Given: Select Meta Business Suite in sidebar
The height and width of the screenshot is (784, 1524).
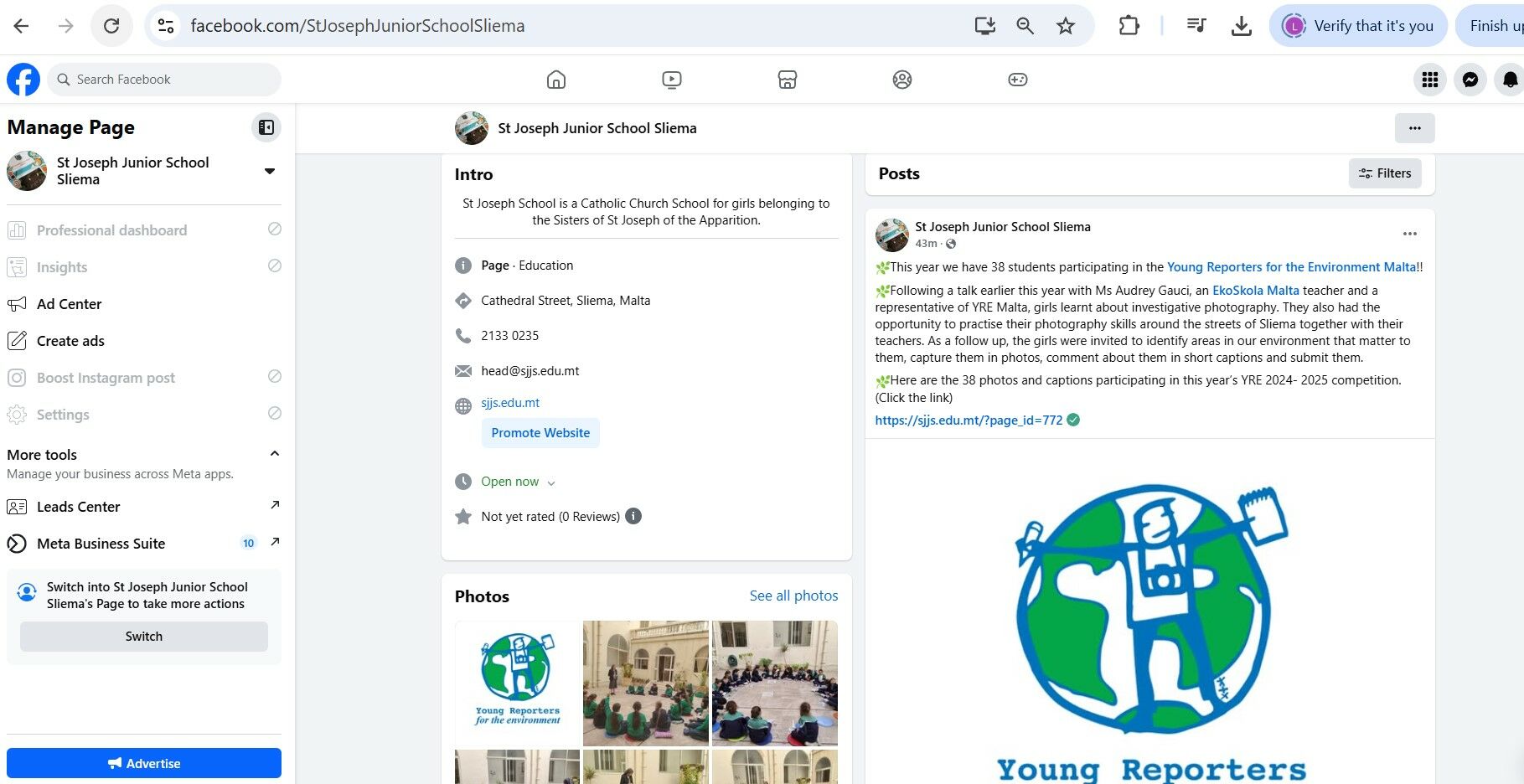Looking at the screenshot, I should pos(101,544).
